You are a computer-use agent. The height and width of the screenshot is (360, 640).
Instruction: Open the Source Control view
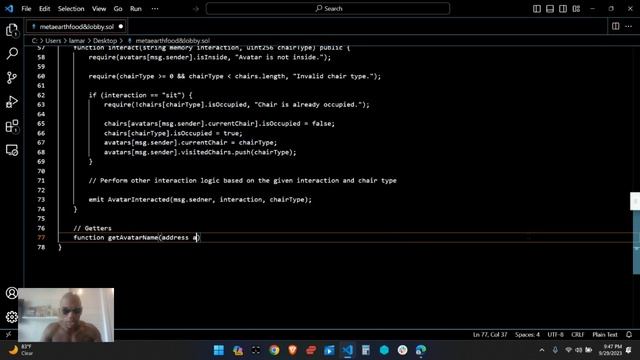[12, 78]
